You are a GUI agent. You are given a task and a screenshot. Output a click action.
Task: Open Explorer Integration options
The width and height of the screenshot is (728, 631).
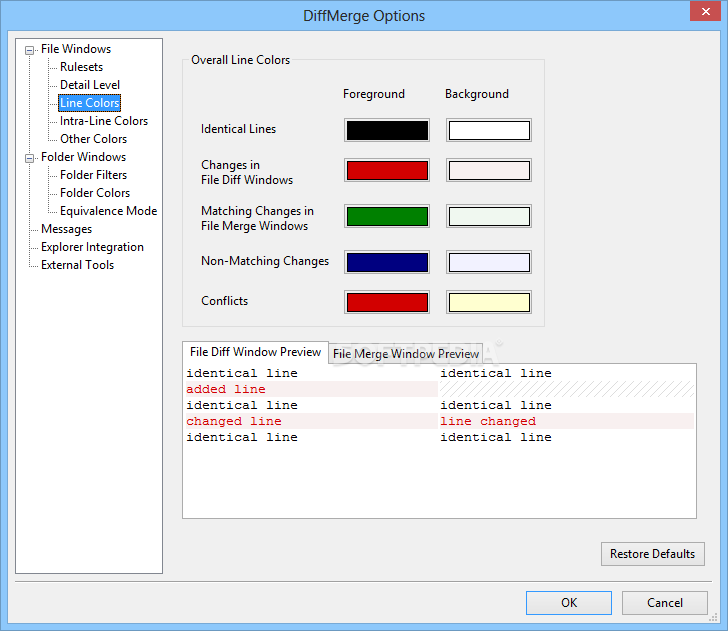tap(92, 247)
